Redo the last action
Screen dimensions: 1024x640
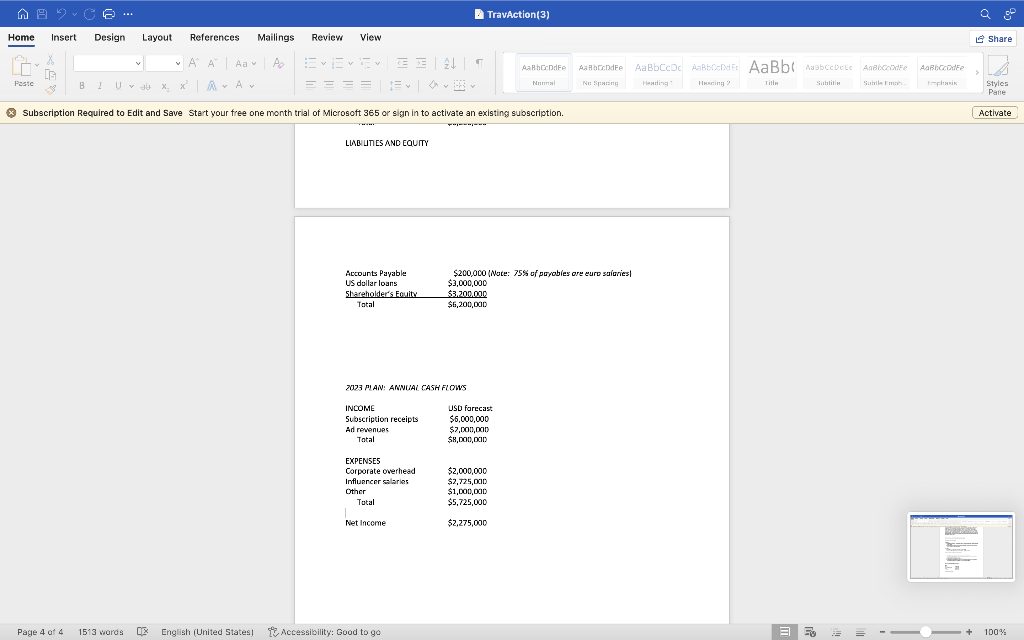click(89, 14)
